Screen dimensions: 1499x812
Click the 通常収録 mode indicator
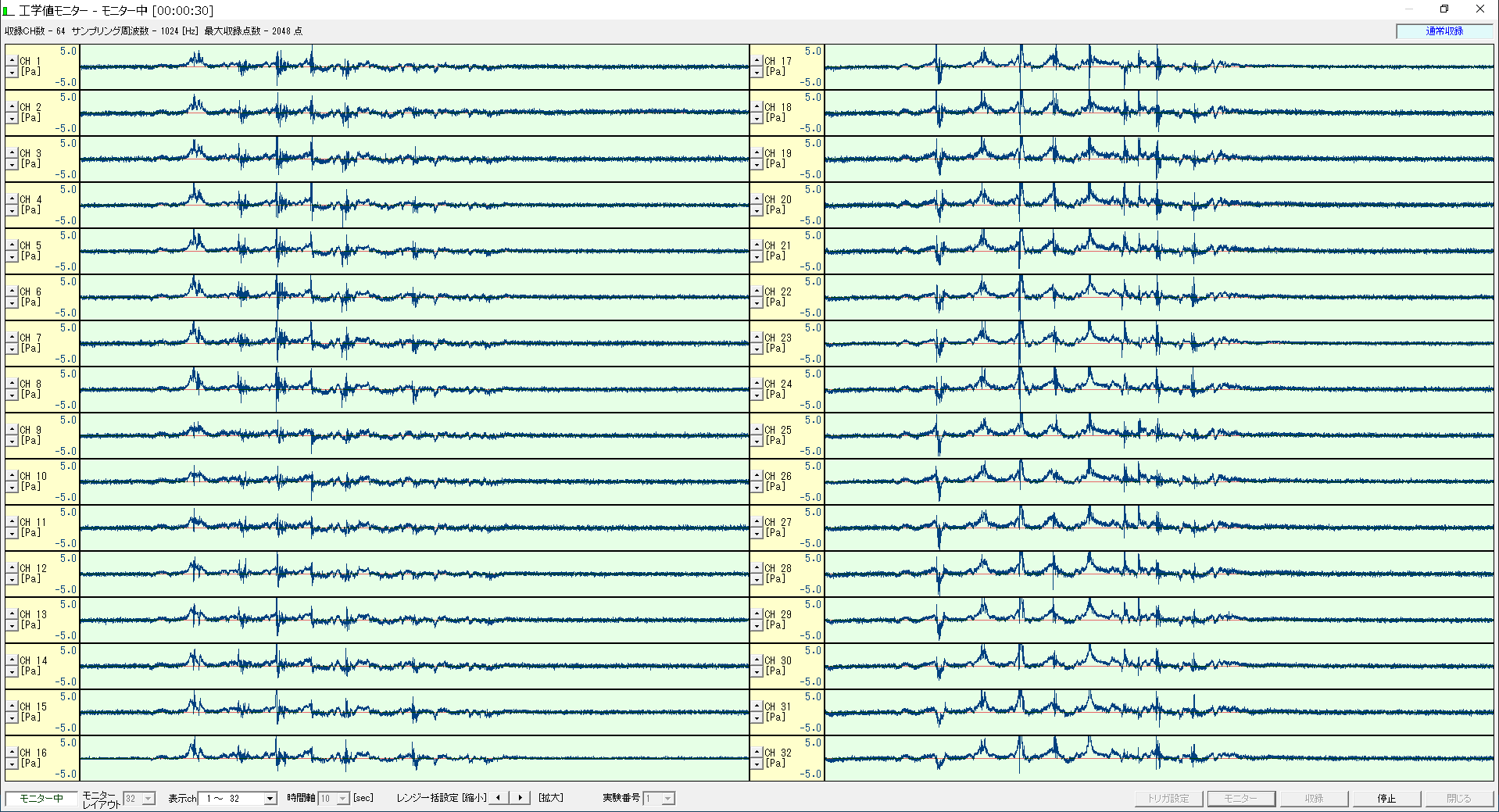(x=1444, y=31)
